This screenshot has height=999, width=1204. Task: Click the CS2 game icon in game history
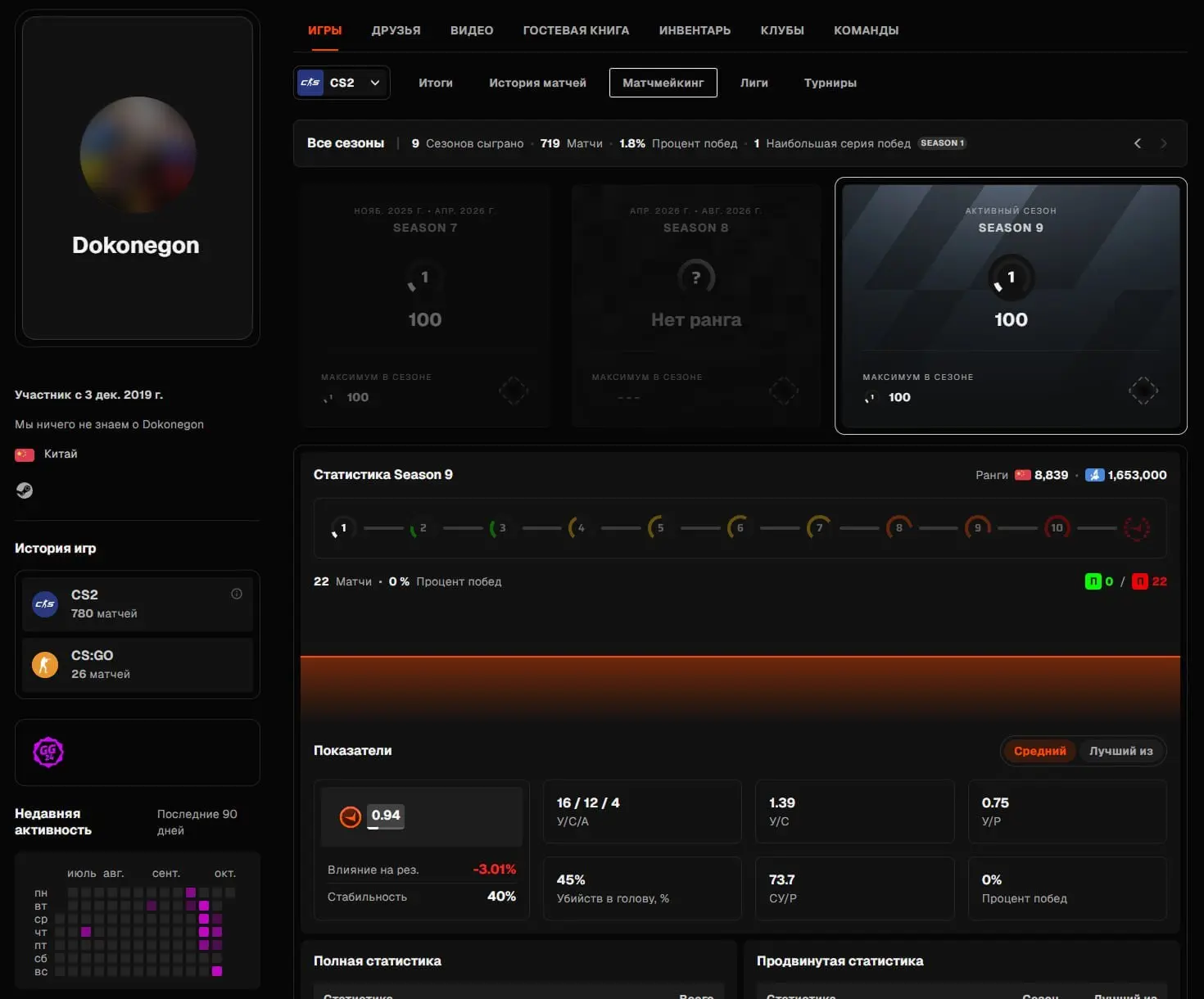click(45, 604)
